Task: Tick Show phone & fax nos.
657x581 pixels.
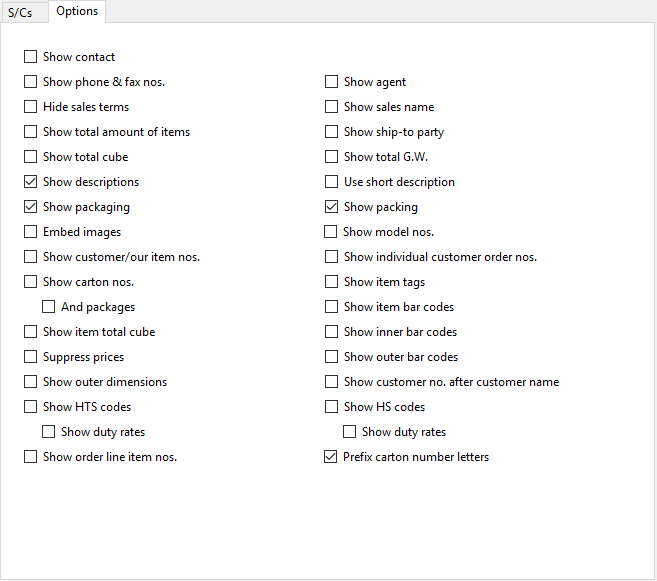Action: [x=30, y=82]
